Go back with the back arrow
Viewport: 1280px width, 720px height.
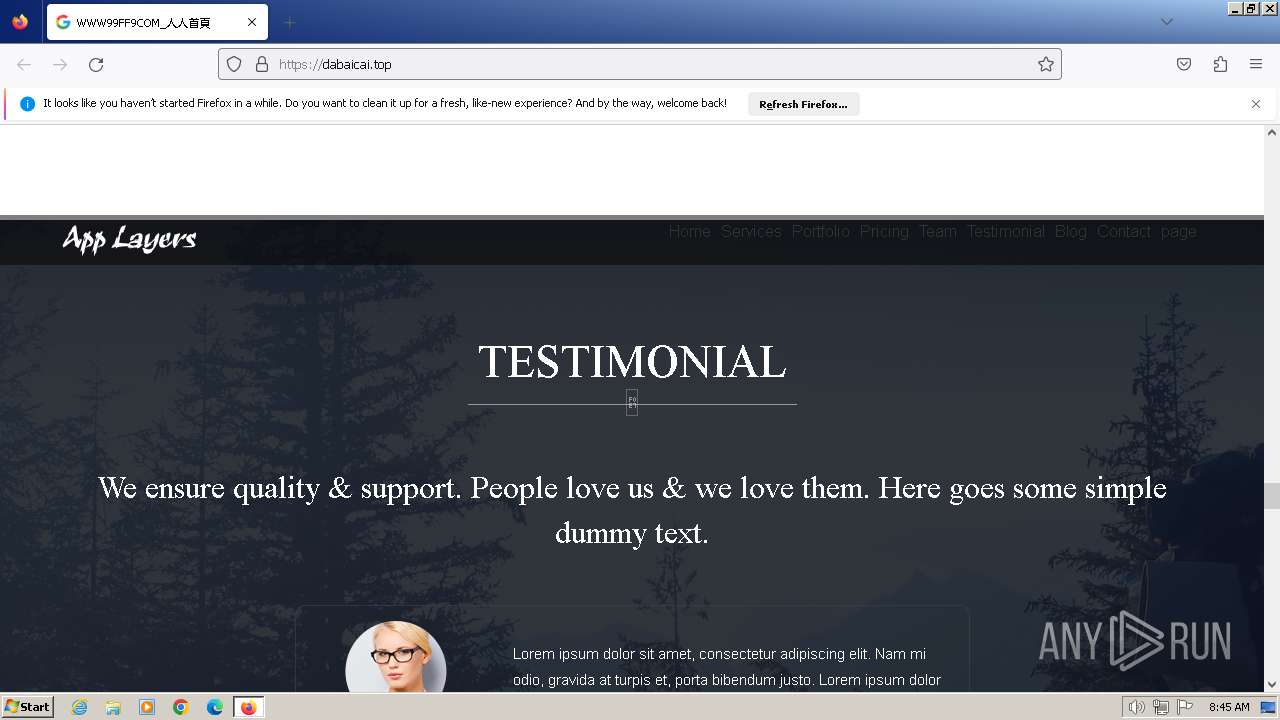point(24,65)
